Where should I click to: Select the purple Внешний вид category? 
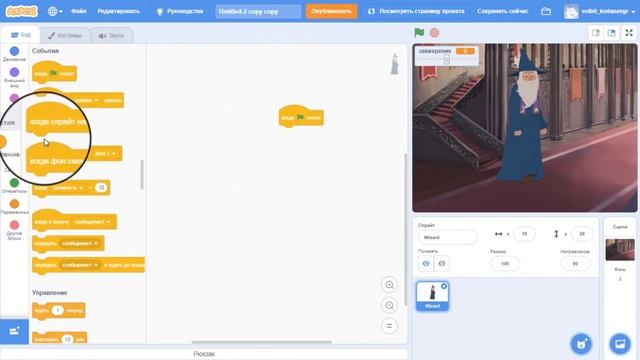14,78
